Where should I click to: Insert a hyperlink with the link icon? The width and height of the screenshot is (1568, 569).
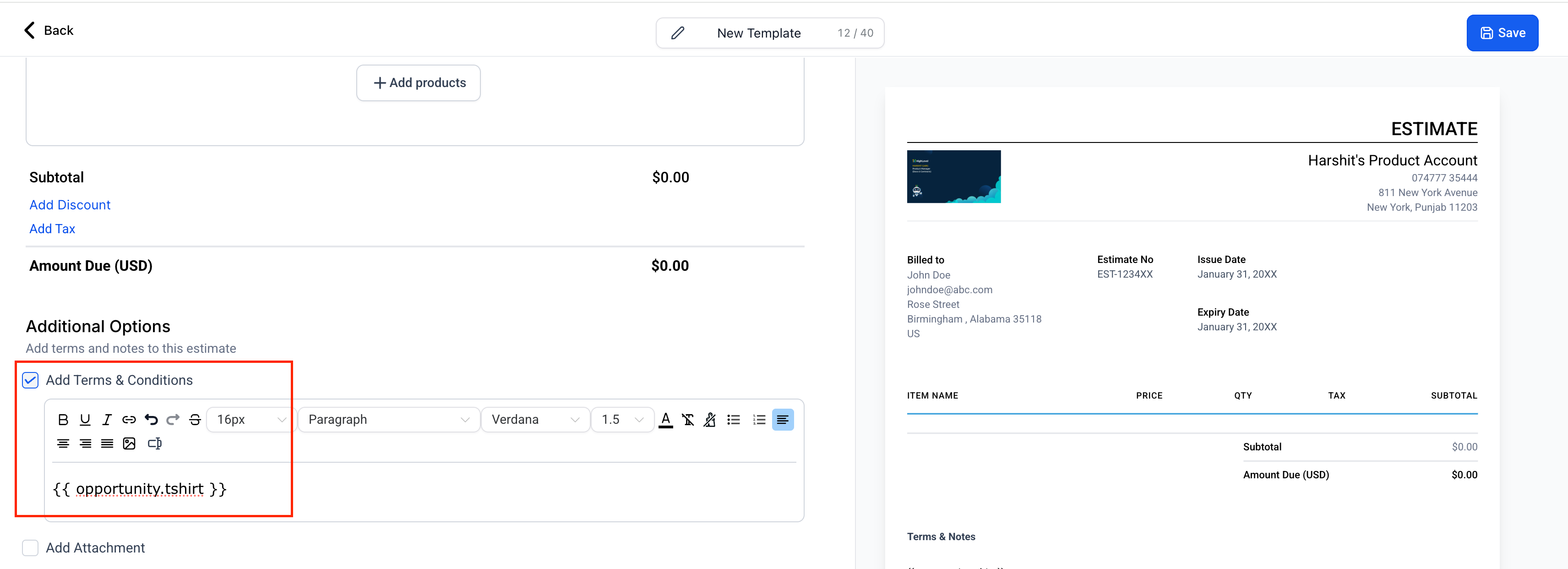129,419
